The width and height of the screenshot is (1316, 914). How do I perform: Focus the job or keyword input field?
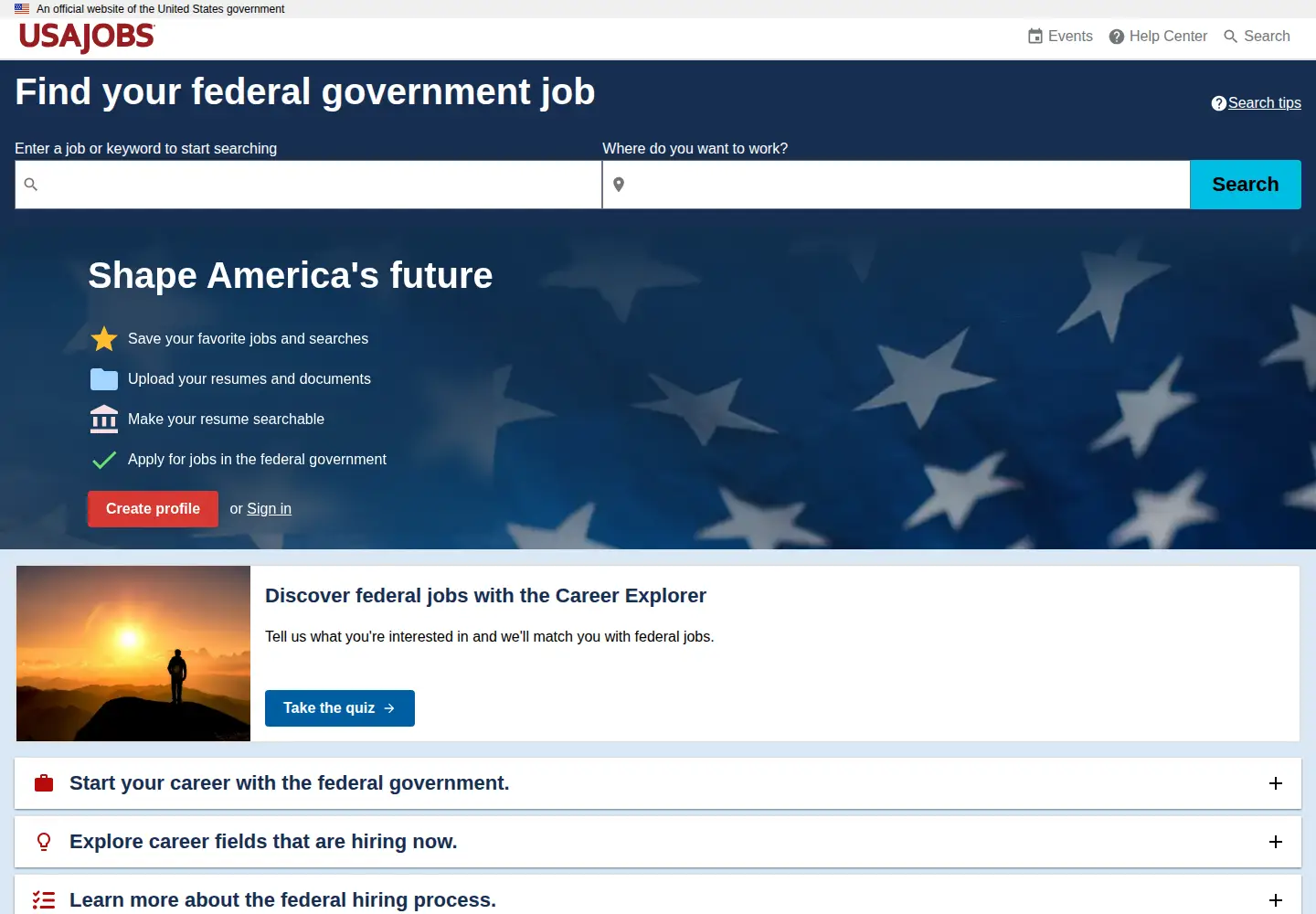(308, 185)
